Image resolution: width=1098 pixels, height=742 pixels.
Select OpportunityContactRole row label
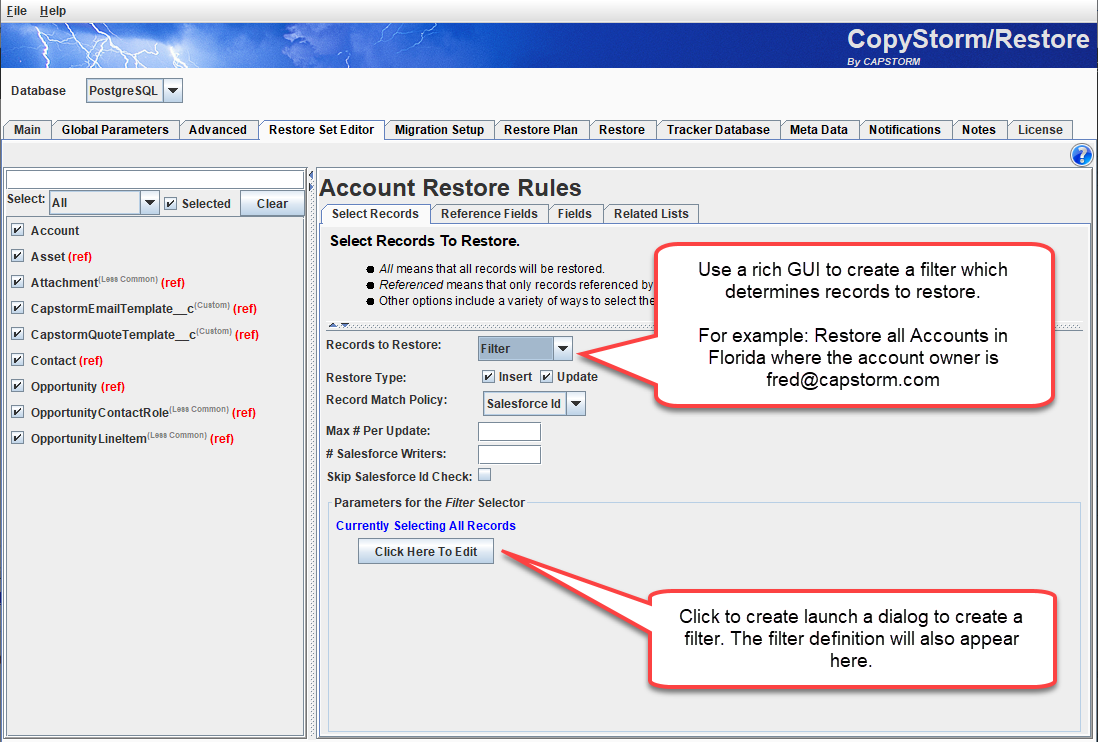143,412
